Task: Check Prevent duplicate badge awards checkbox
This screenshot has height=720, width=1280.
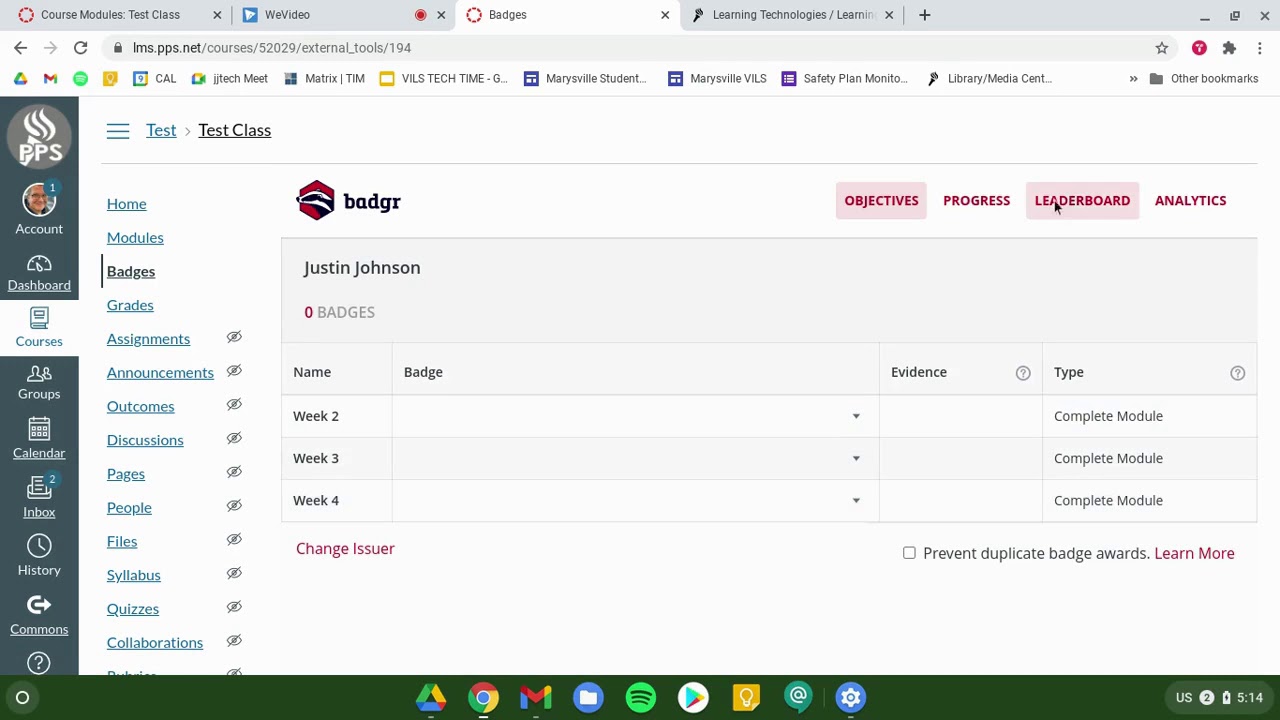Action: pos(909,553)
